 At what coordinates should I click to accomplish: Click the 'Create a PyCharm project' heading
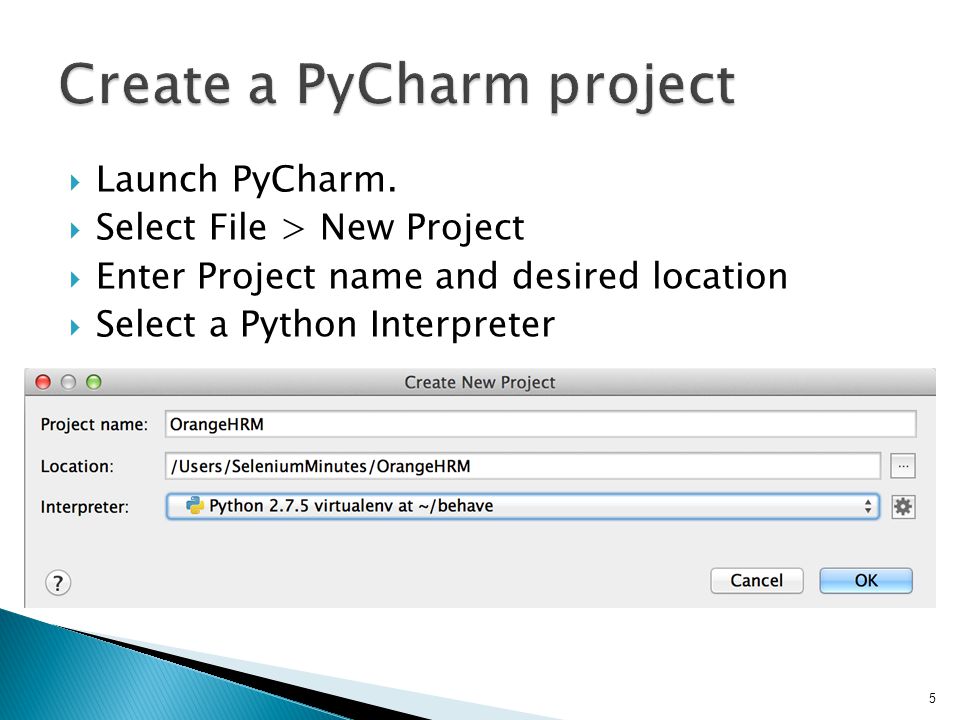coord(397,86)
